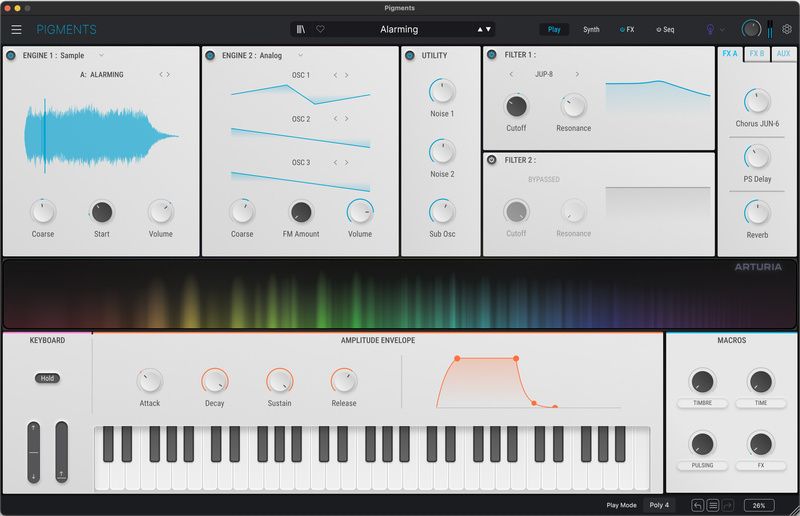Select previous OSC 1 waveform

335,75
